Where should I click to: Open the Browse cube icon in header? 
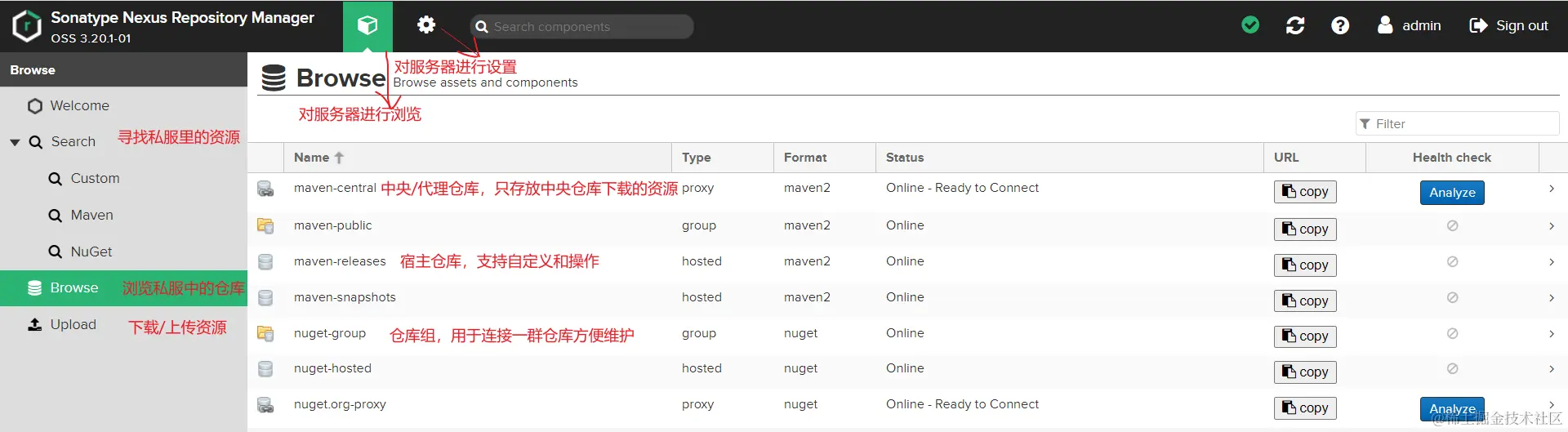pos(367,26)
